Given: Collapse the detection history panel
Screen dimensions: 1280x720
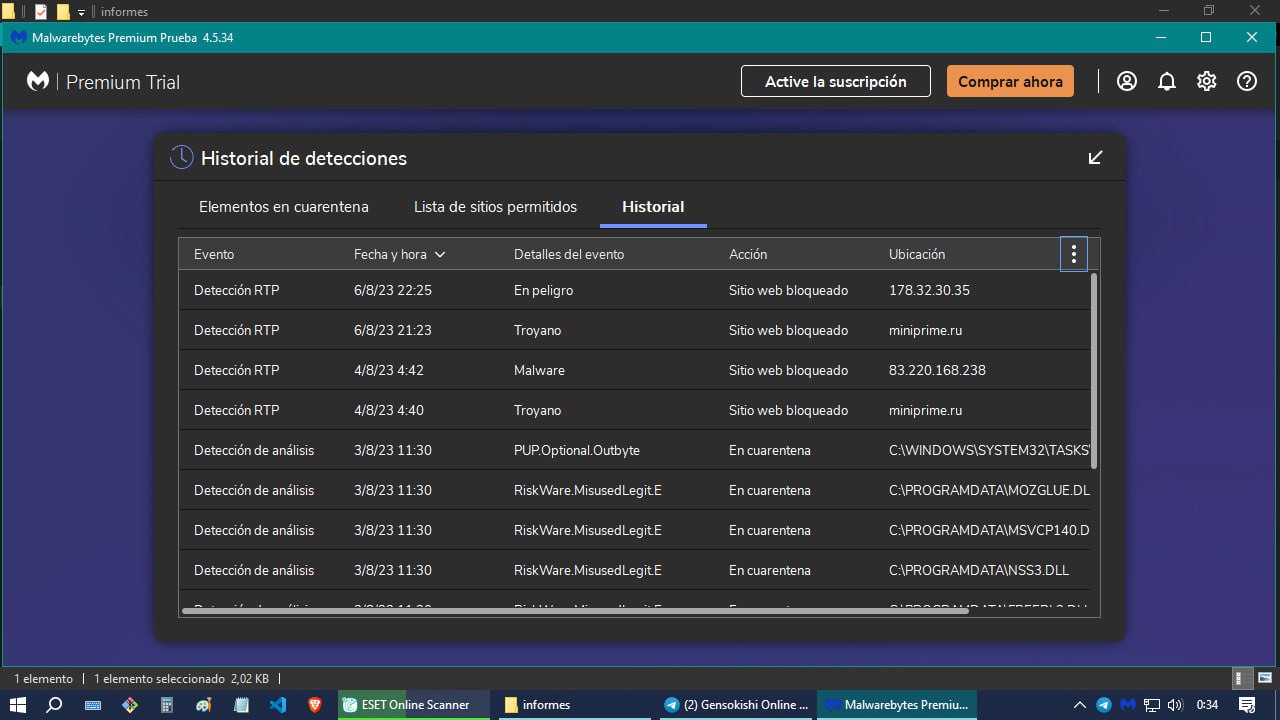Looking at the screenshot, I should click(1095, 157).
